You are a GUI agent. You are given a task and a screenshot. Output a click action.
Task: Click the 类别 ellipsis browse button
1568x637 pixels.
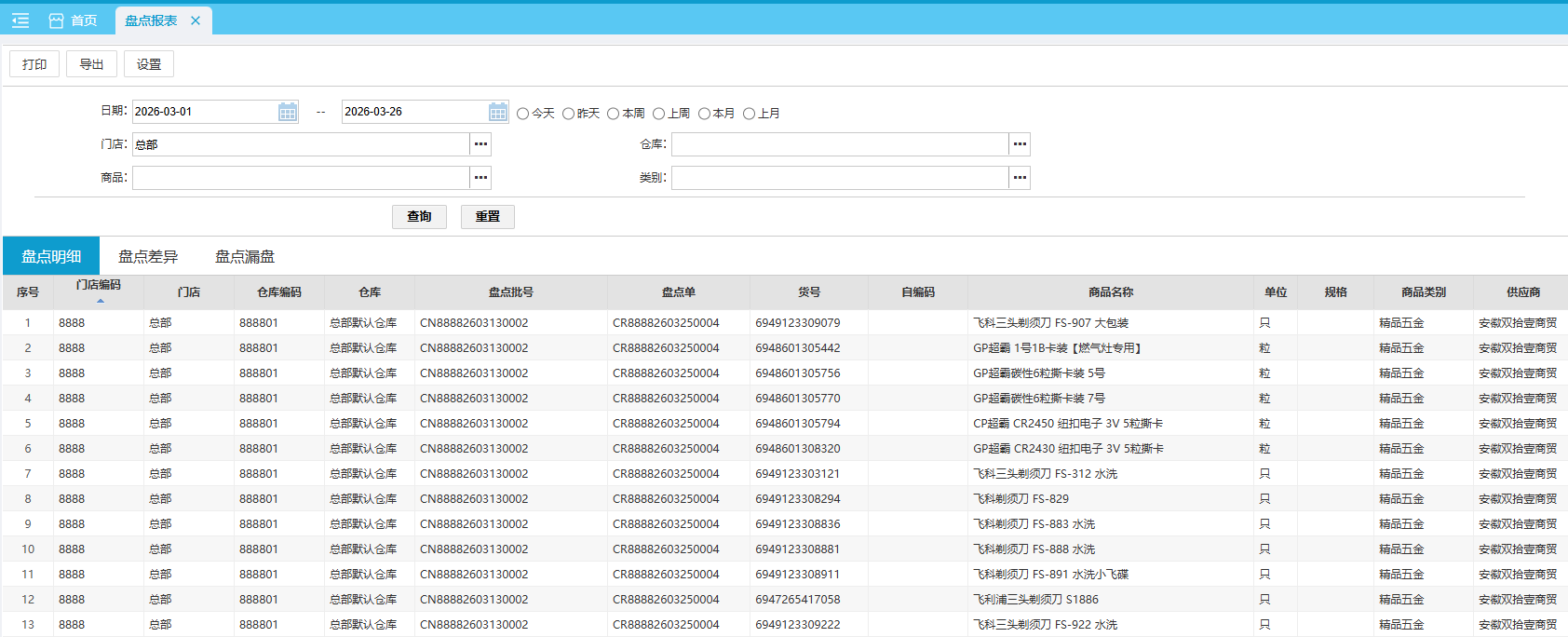click(x=1020, y=178)
